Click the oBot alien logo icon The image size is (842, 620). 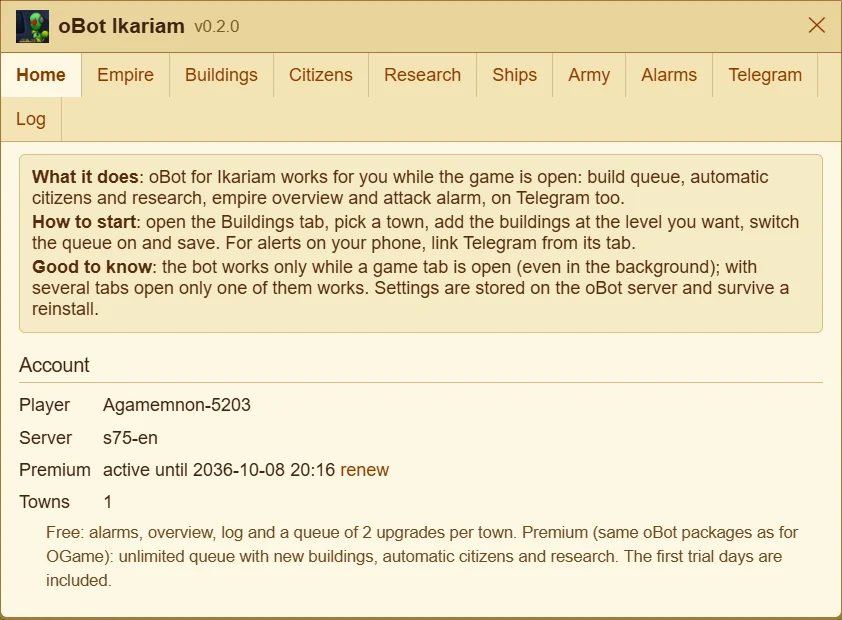32,26
